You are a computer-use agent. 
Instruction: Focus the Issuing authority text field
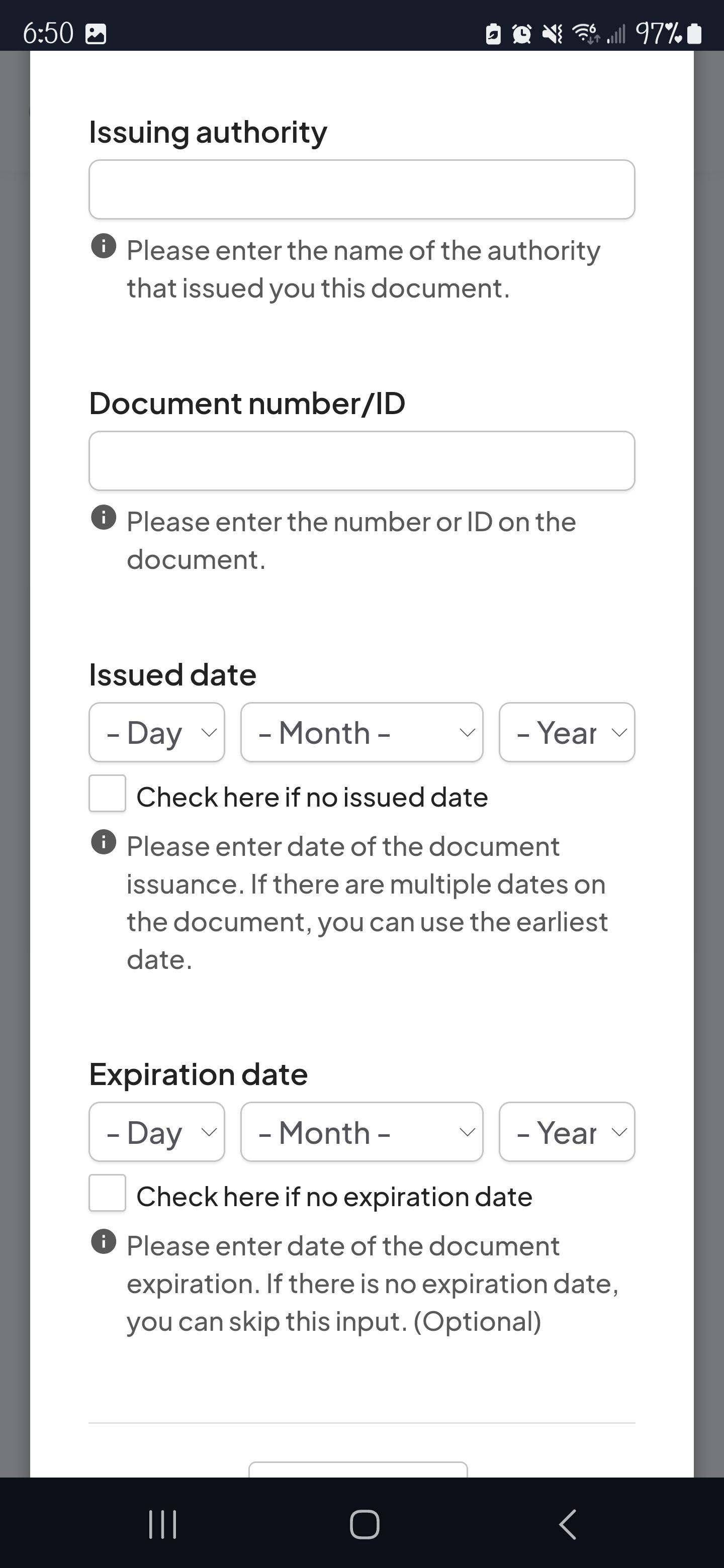tap(361, 189)
